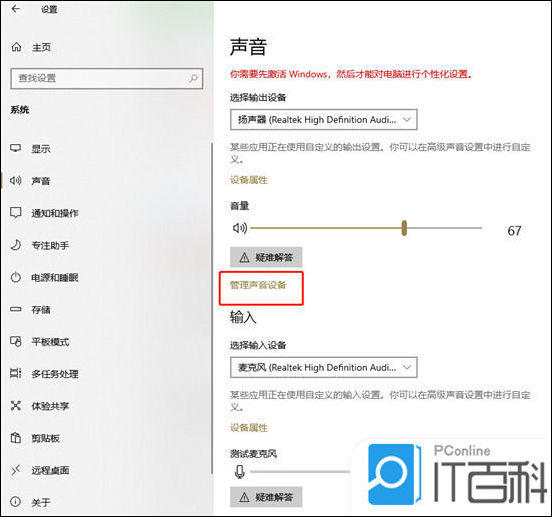
Task: Select the 显示 monitor icon
Action: tap(16, 148)
